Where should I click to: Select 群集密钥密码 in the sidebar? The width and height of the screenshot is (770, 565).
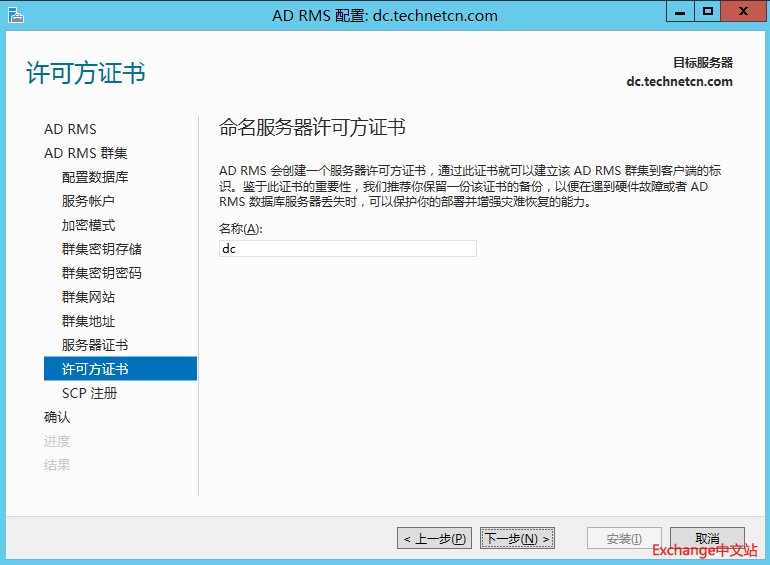[x=101, y=273]
